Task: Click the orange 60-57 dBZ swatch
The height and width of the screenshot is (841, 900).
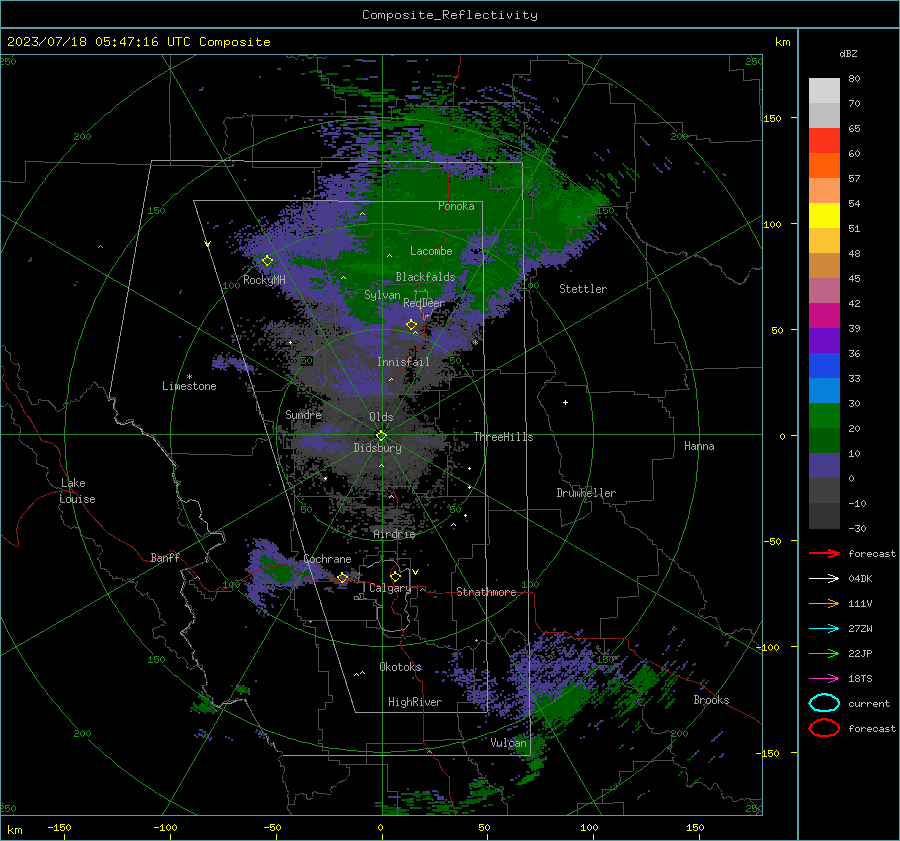Action: coord(824,165)
